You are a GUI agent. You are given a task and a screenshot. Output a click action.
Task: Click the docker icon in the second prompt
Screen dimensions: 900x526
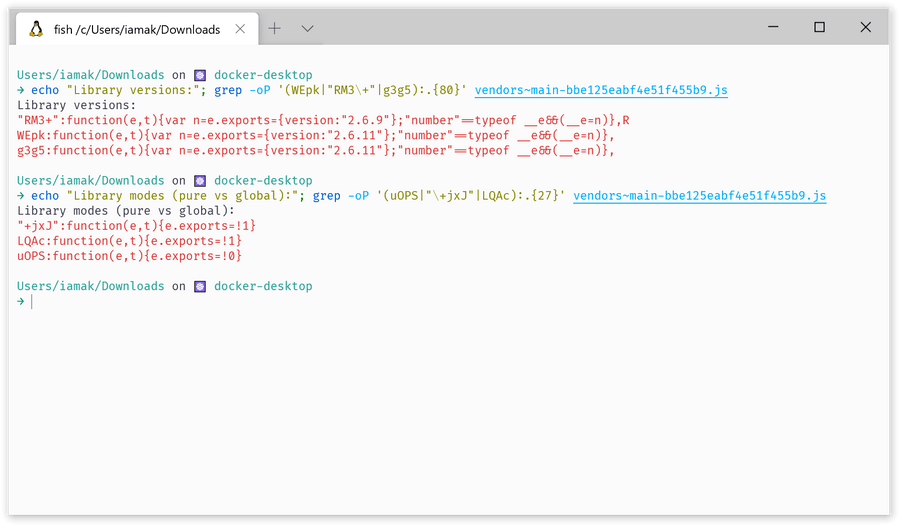coord(200,181)
